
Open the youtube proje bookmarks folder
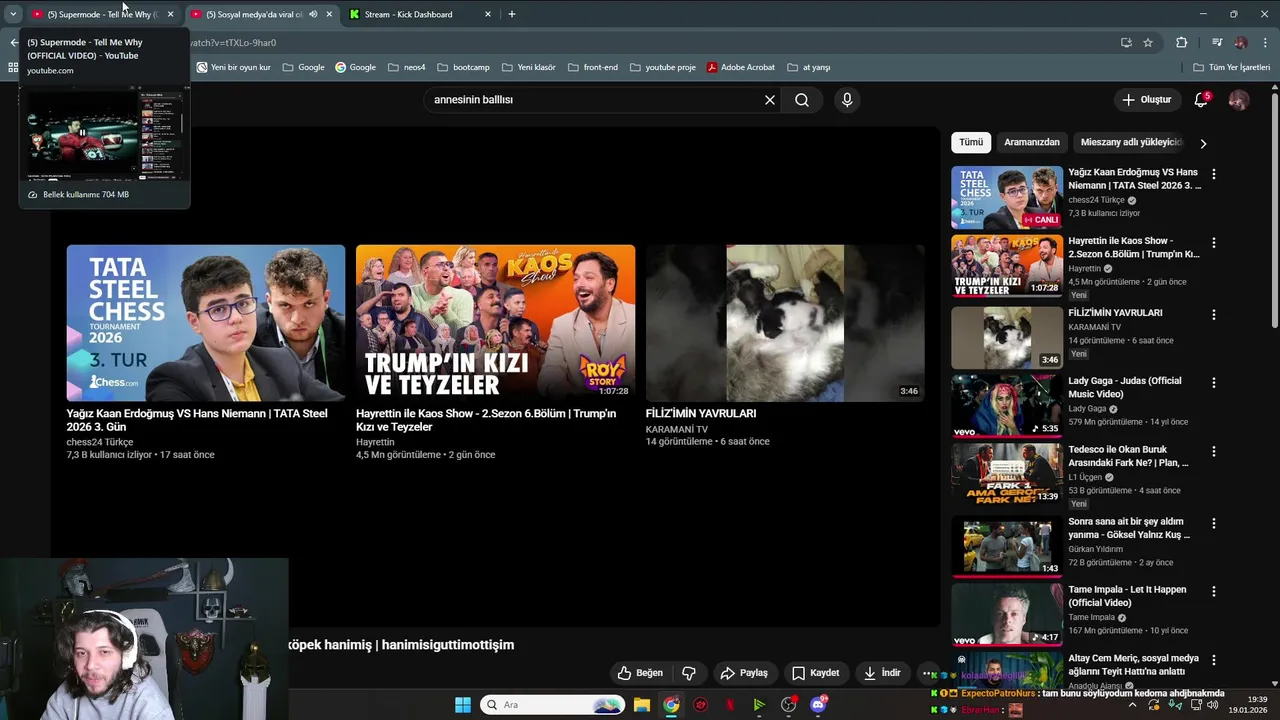tap(662, 67)
